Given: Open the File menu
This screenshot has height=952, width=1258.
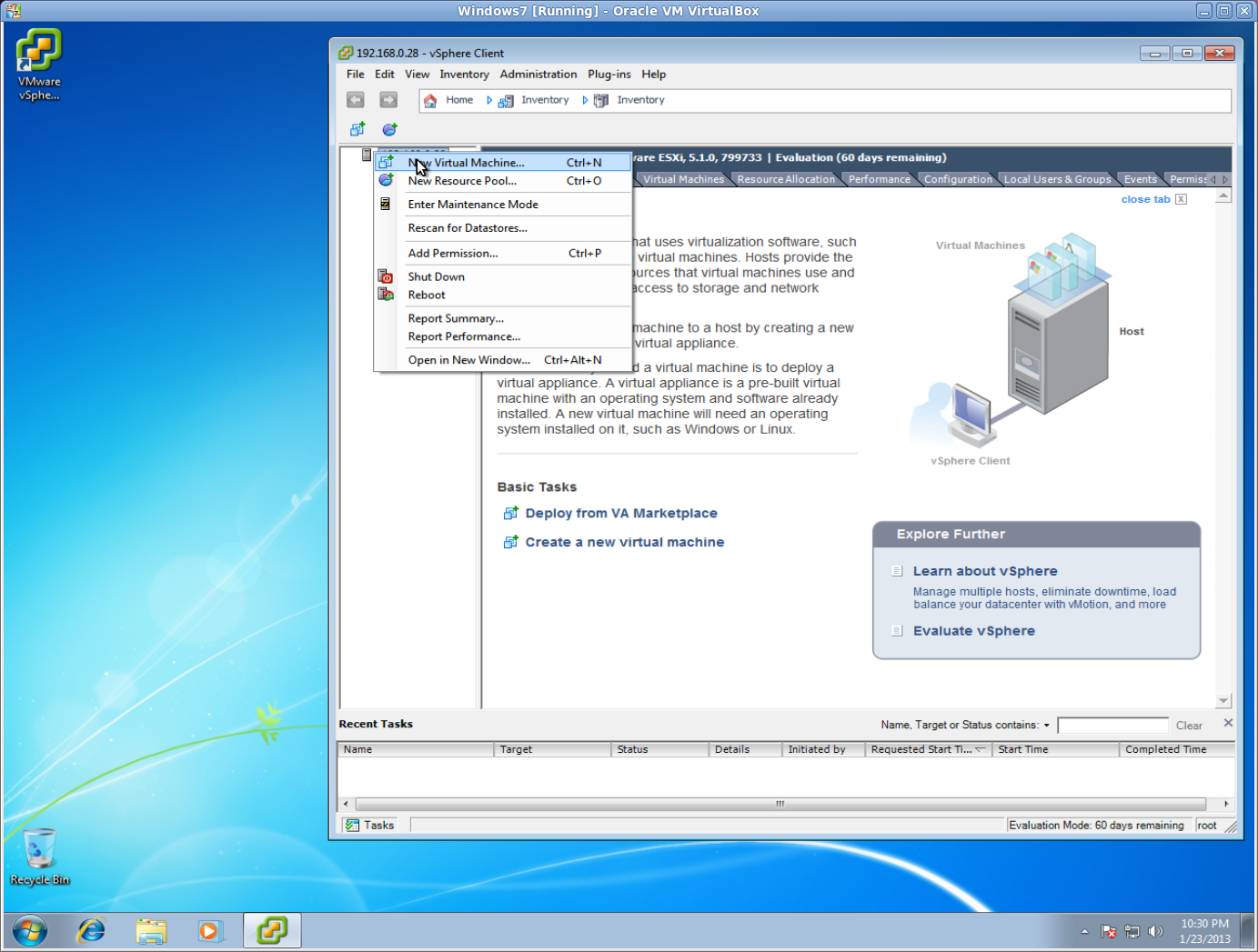Looking at the screenshot, I should pyautogui.click(x=356, y=75).
